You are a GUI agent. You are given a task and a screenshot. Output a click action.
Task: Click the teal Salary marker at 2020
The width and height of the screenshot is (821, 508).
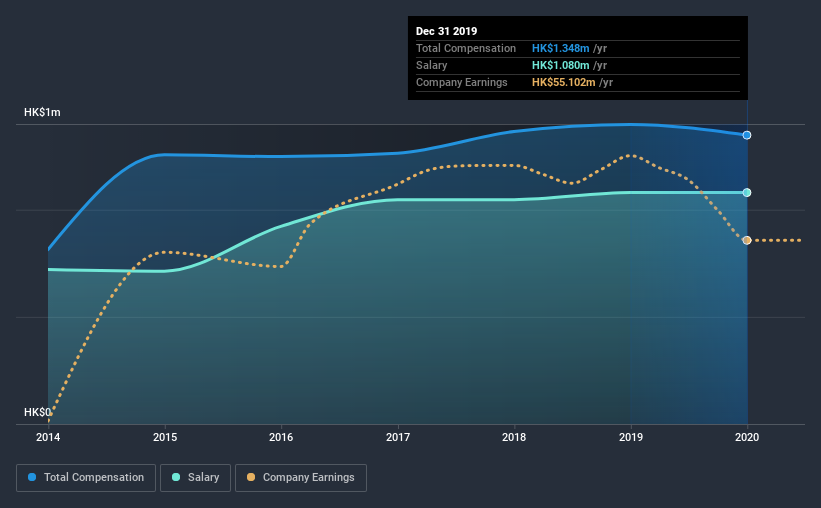747,193
